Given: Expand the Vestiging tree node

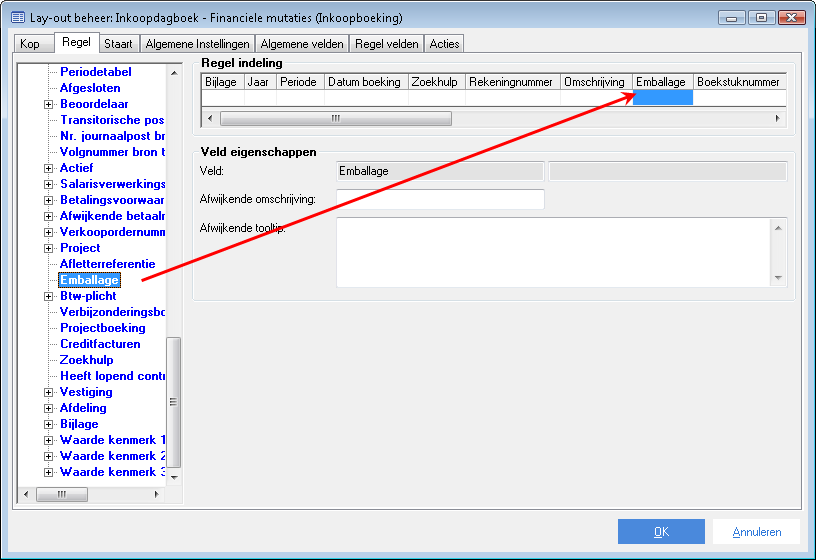Looking at the screenshot, I should [48, 393].
